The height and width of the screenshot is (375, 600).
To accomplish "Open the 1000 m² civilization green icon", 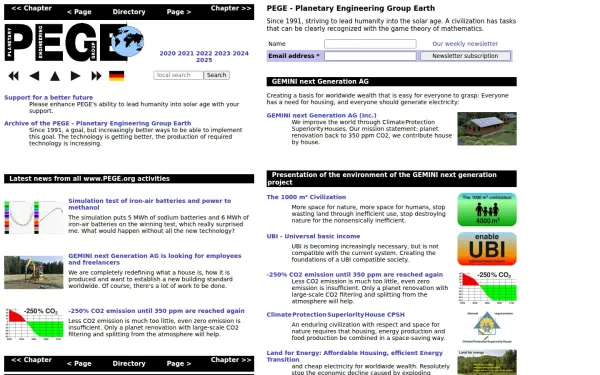I will pos(487,209).
